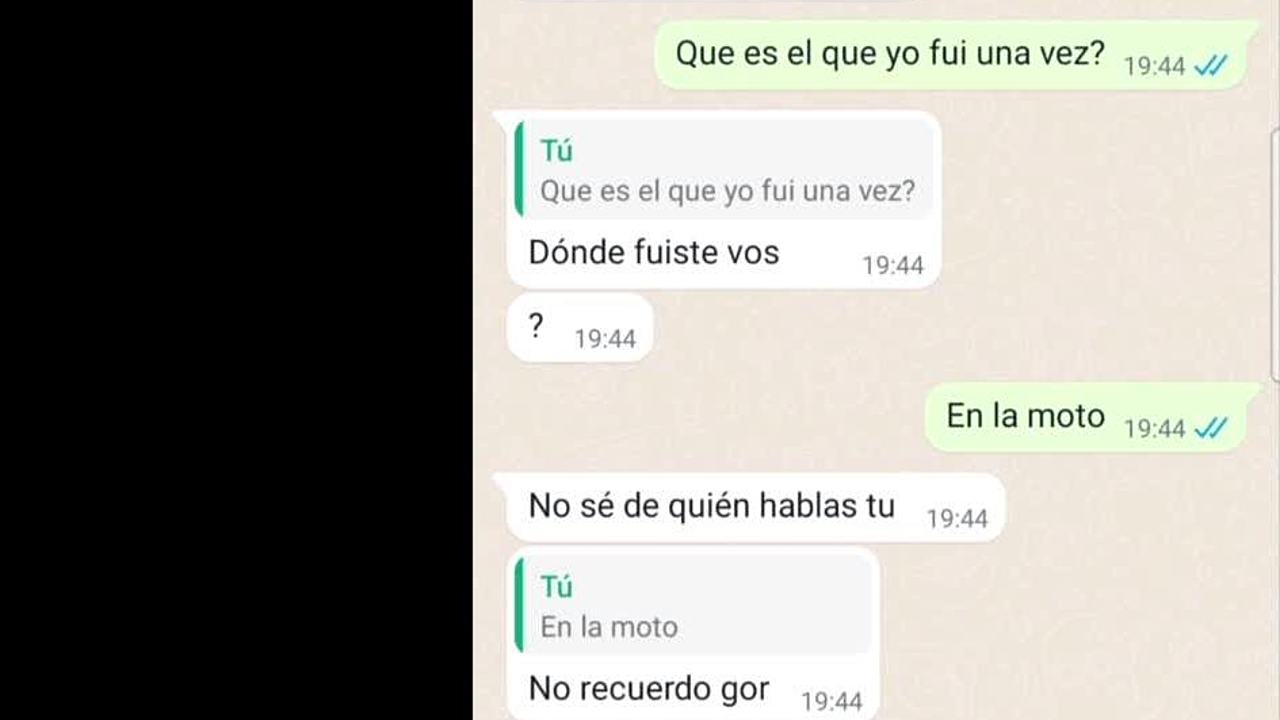Click the 19:44 time on the '?' message
The image size is (1280, 720).
pyautogui.click(x=605, y=339)
